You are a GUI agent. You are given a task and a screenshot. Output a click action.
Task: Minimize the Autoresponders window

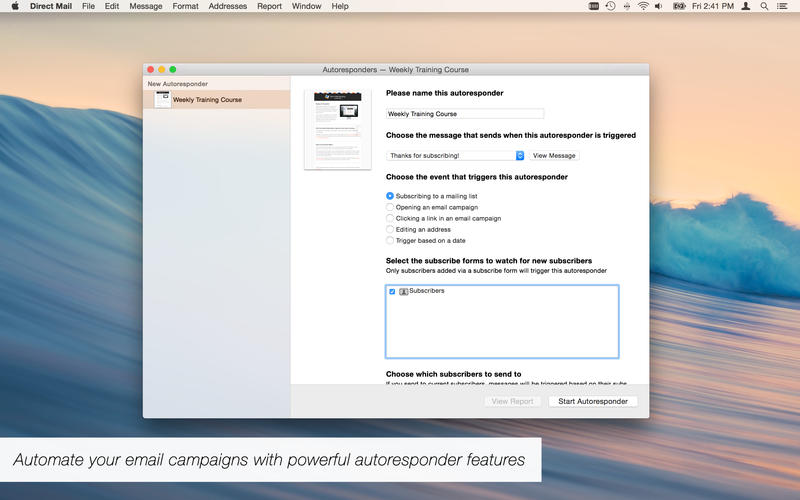coord(162,69)
